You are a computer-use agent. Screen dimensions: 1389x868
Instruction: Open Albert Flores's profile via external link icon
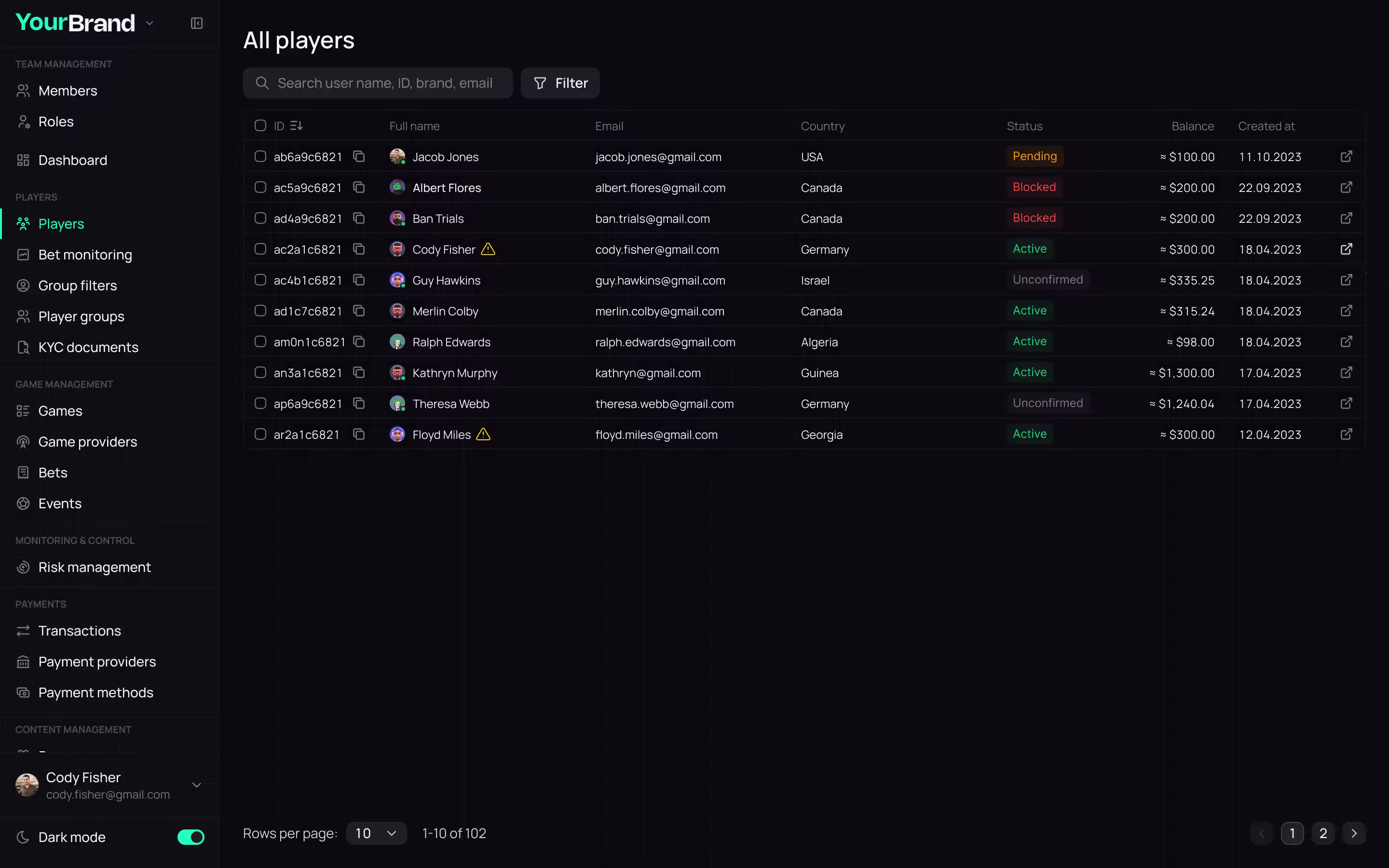click(1347, 187)
